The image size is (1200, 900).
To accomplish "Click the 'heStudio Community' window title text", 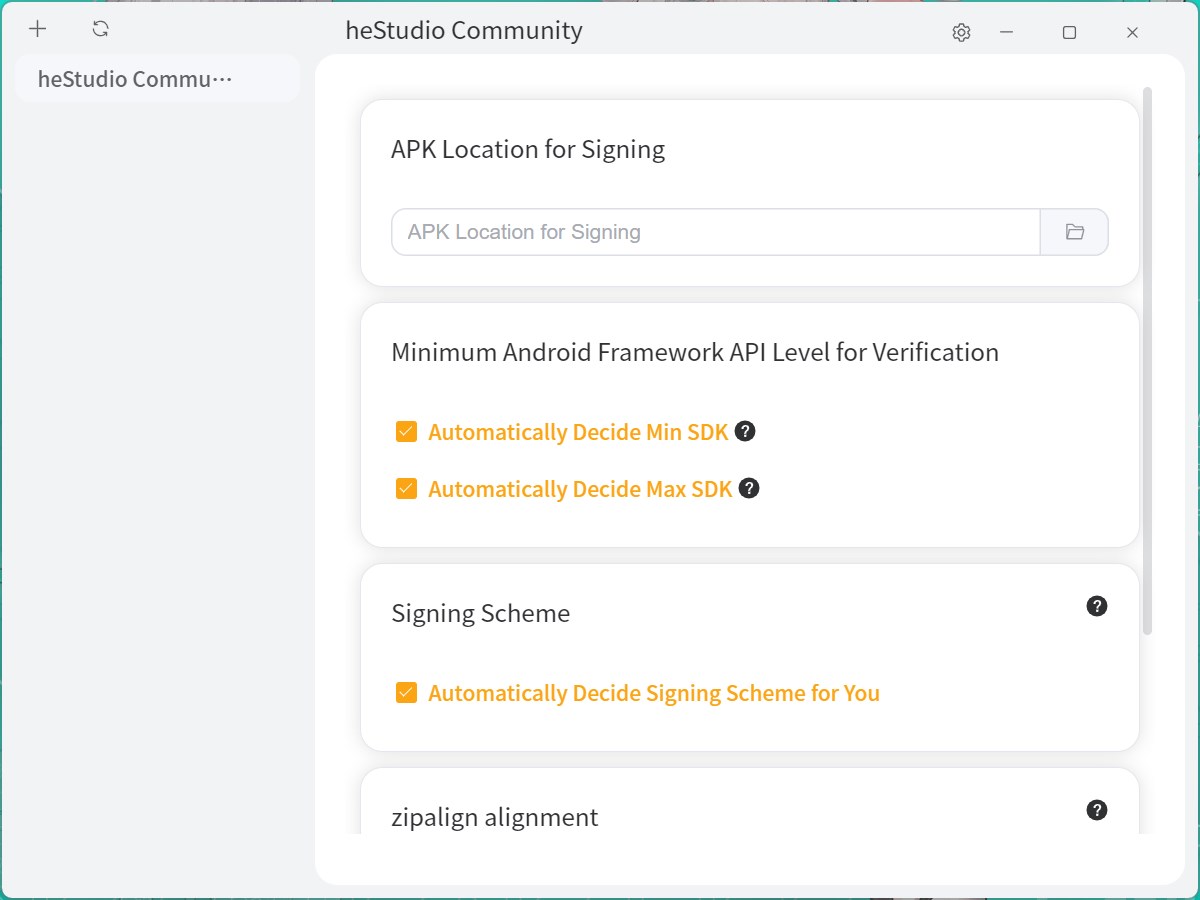I will tap(464, 30).
